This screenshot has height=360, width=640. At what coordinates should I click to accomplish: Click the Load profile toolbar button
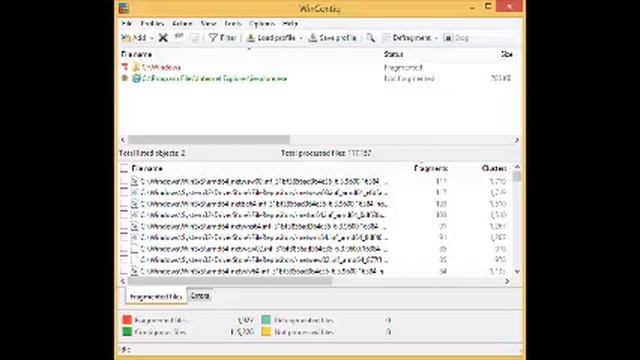(x=271, y=38)
